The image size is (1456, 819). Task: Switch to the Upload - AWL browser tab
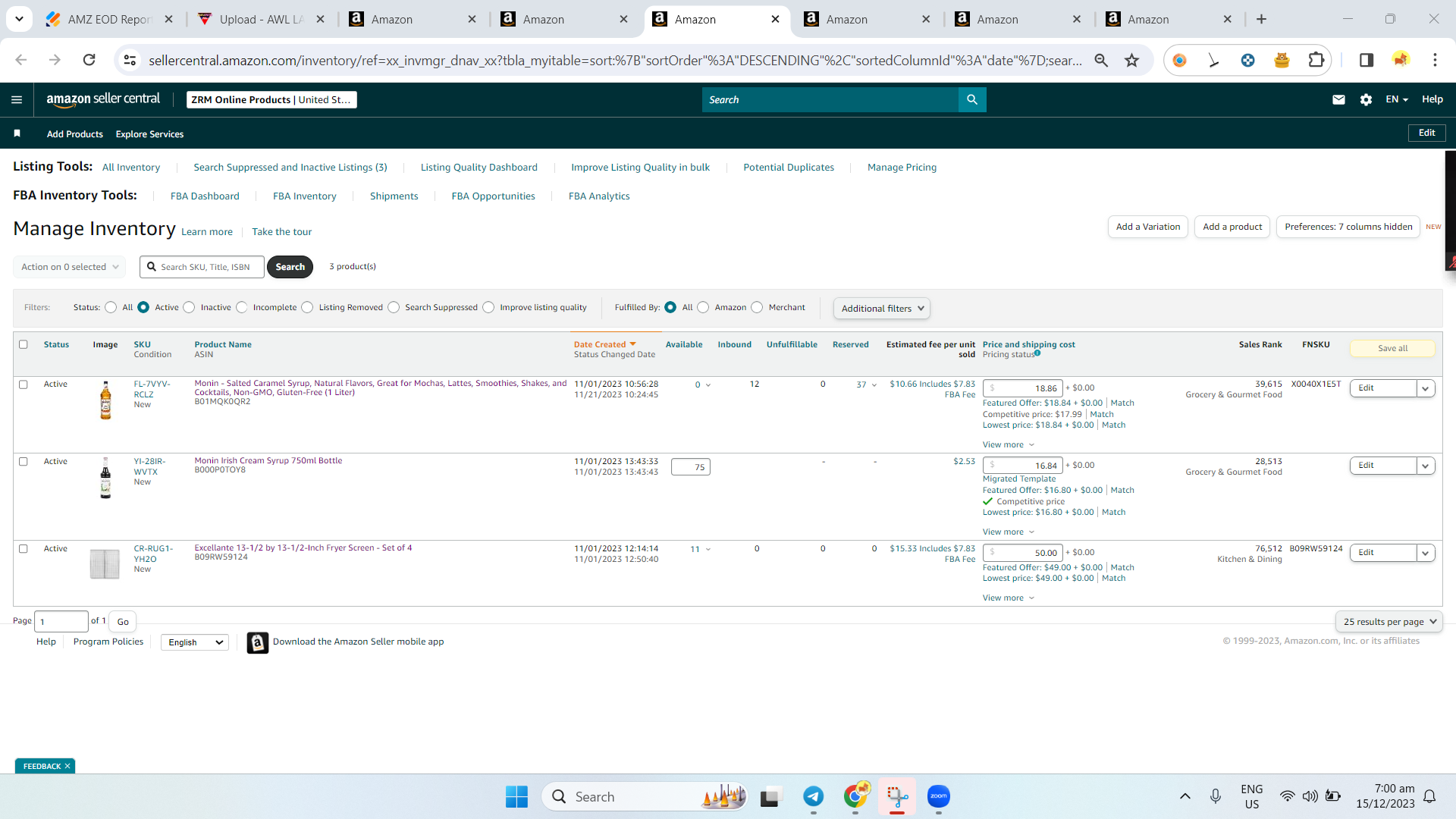point(261,19)
